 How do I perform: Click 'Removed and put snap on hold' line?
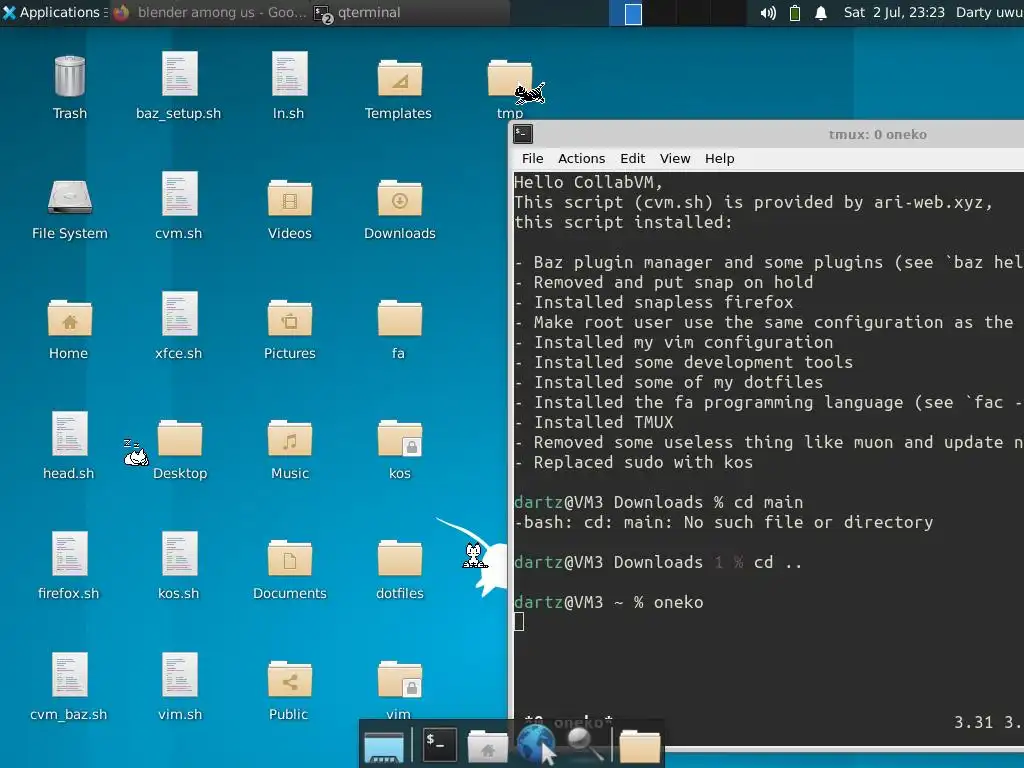coord(673,282)
